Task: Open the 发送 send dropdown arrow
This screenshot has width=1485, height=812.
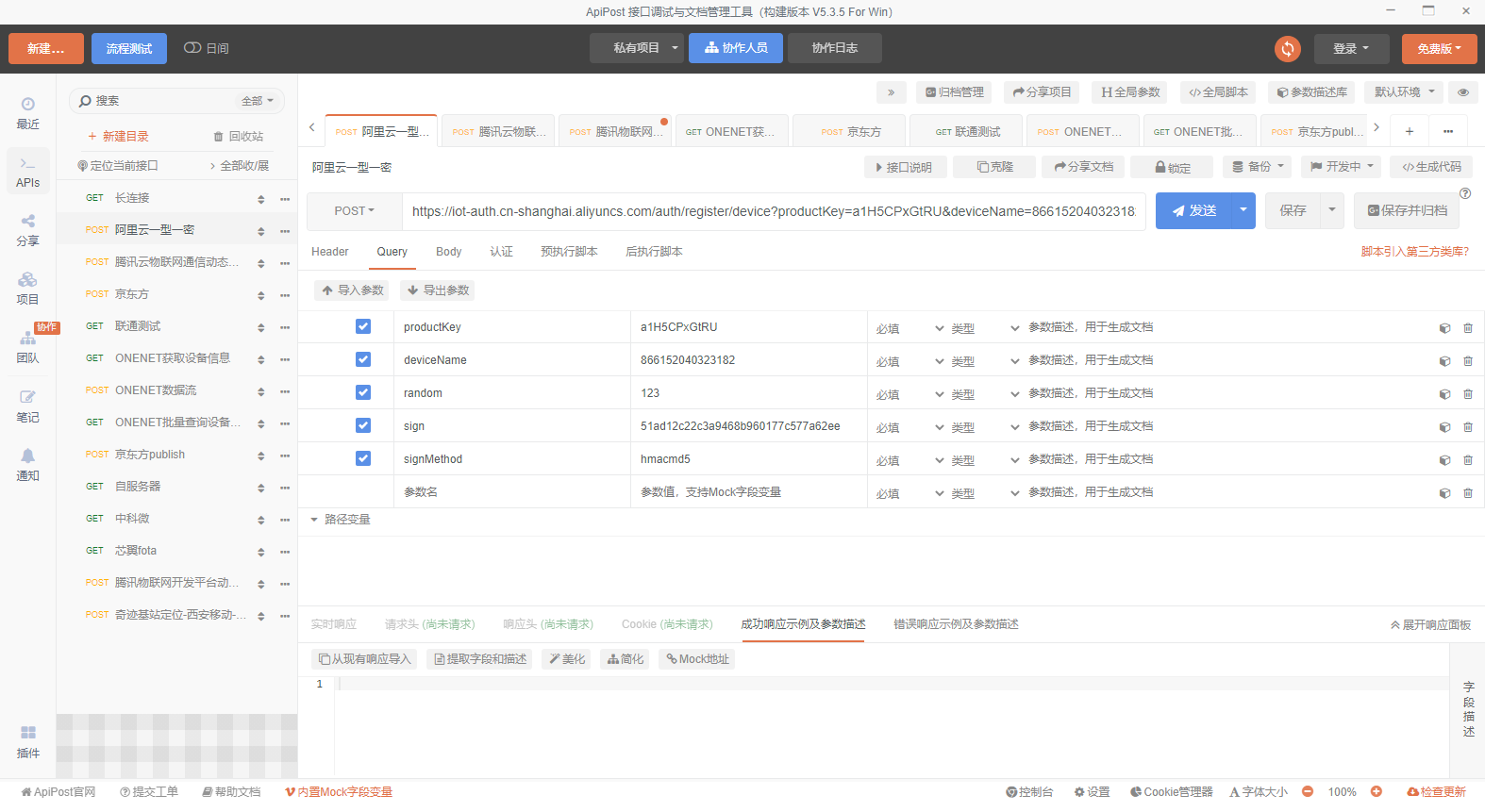Action: click(x=1243, y=210)
